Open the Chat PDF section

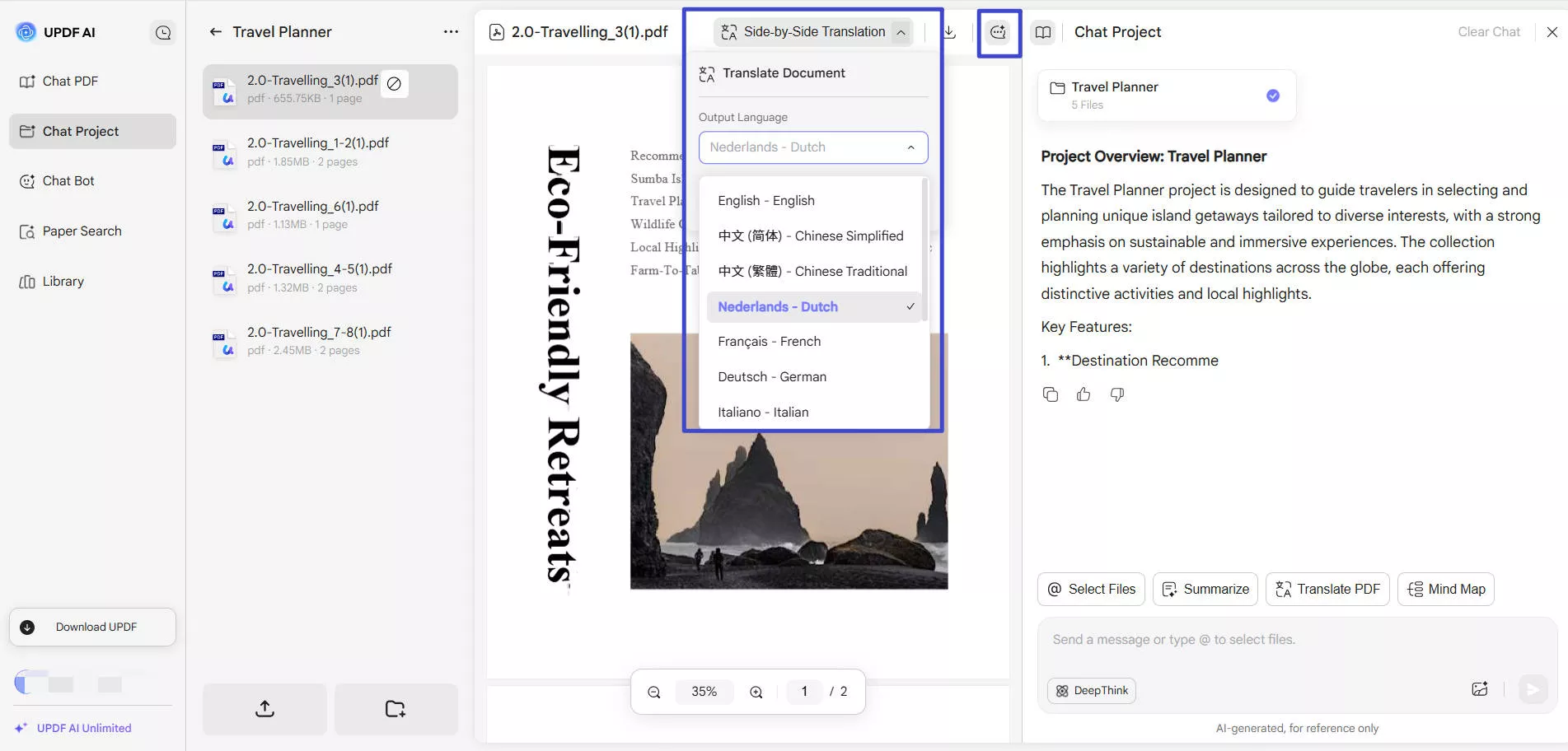(x=92, y=81)
